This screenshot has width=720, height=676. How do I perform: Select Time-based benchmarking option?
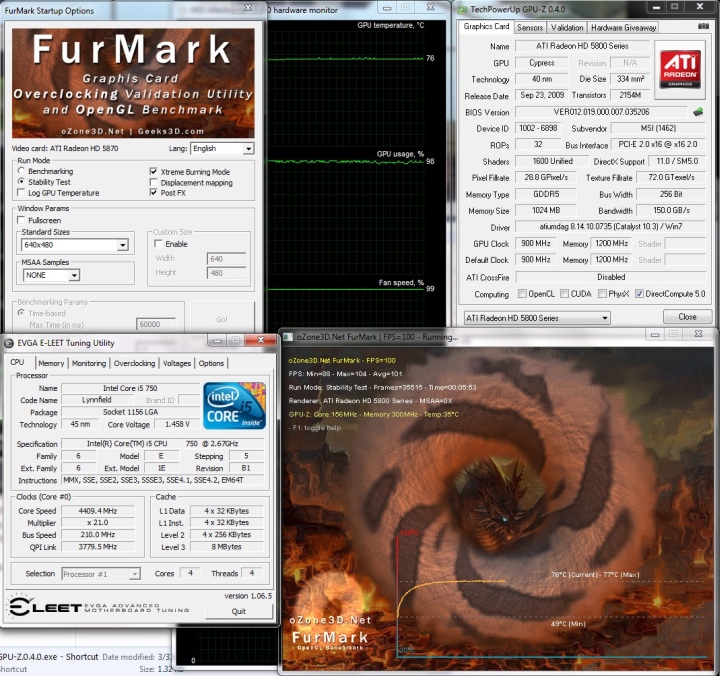pos(21,313)
